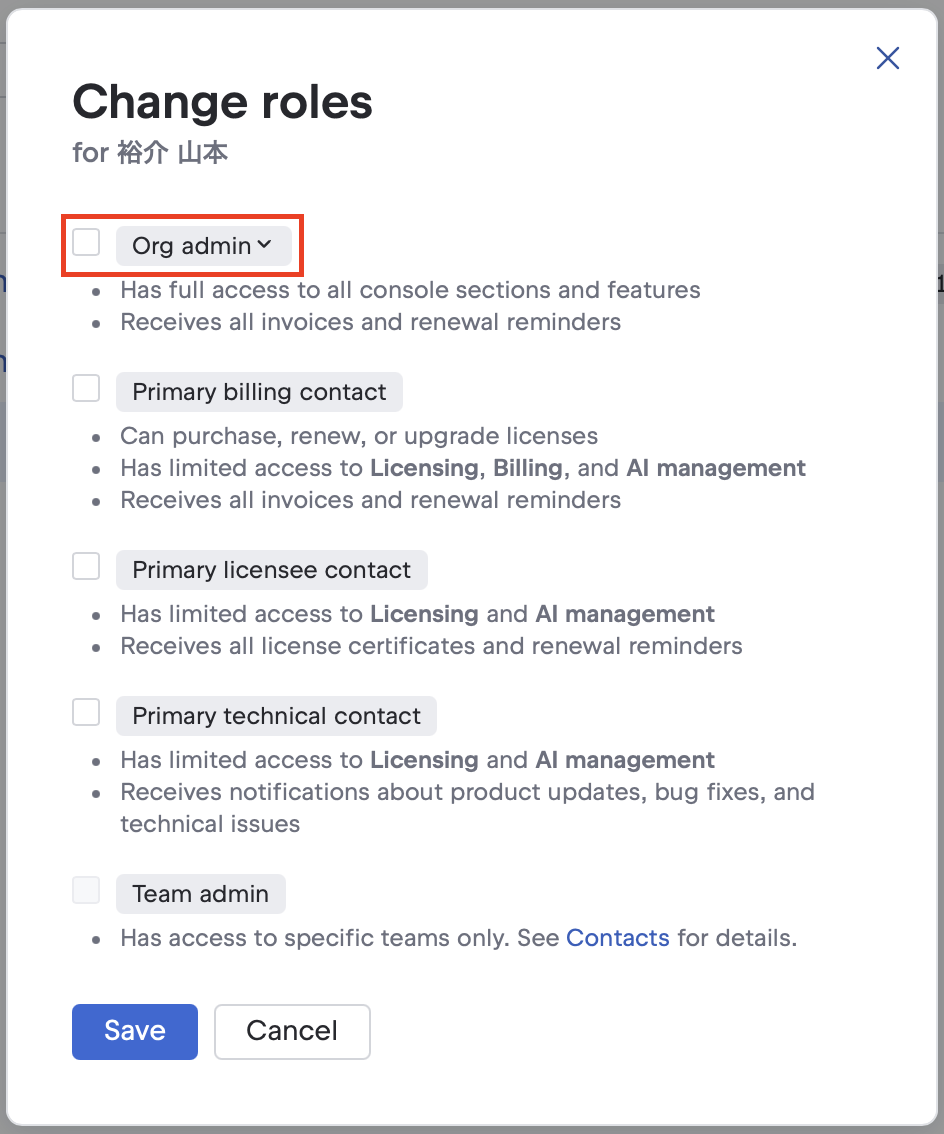Click the Team admin role tag
This screenshot has height=1134, width=944.
point(200,894)
